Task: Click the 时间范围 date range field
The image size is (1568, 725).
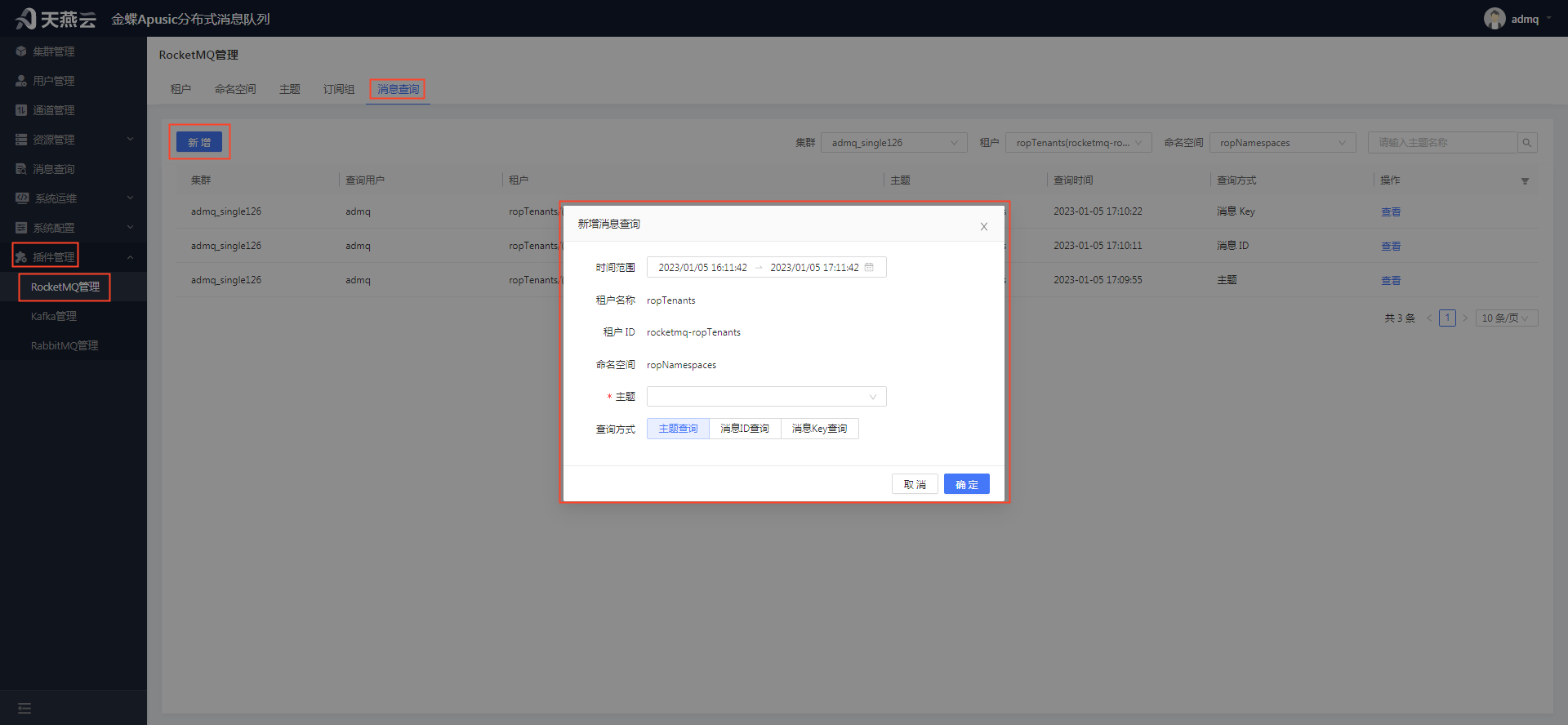Action: tap(766, 268)
